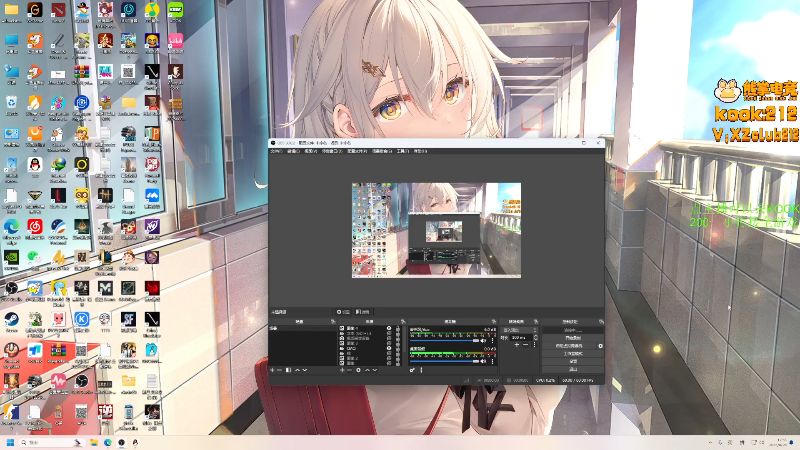Image resolution: width=800 pixels, height=450 pixels.
Task: Adjust the transition duration stepper
Action: coord(536,338)
